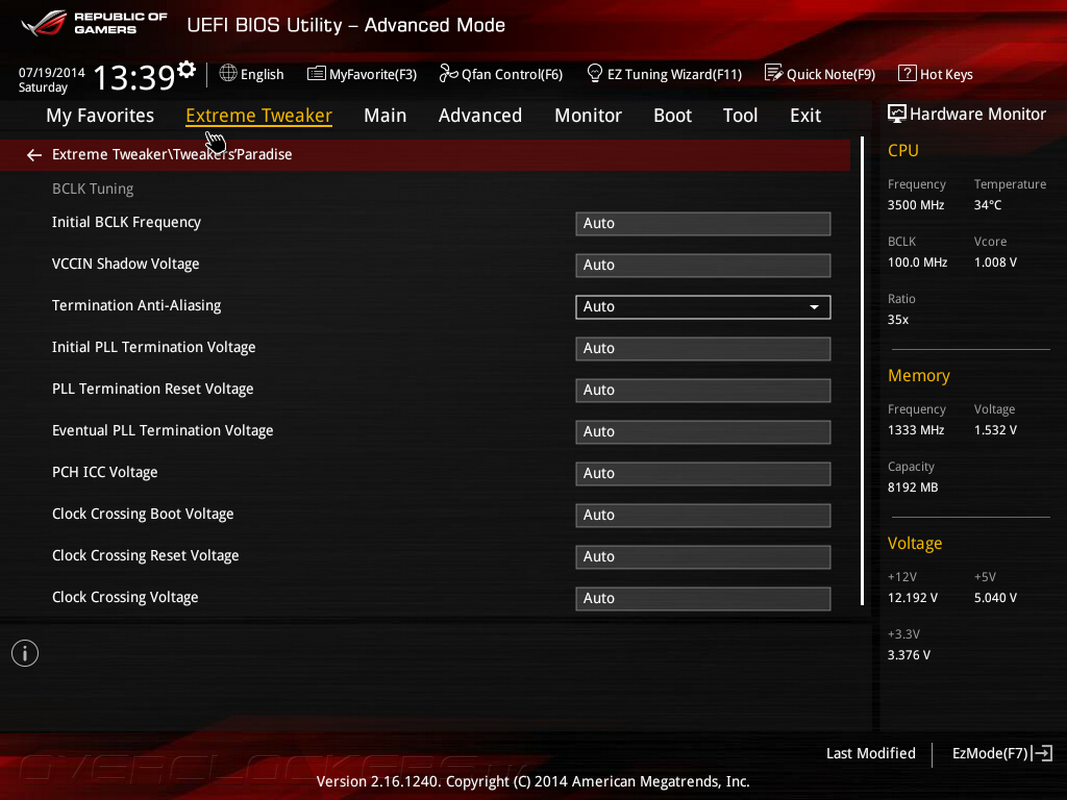Viewport: 1067px width, 800px height.
Task: Select the Clock Crossing Boot Voltage label
Action: click(x=143, y=514)
